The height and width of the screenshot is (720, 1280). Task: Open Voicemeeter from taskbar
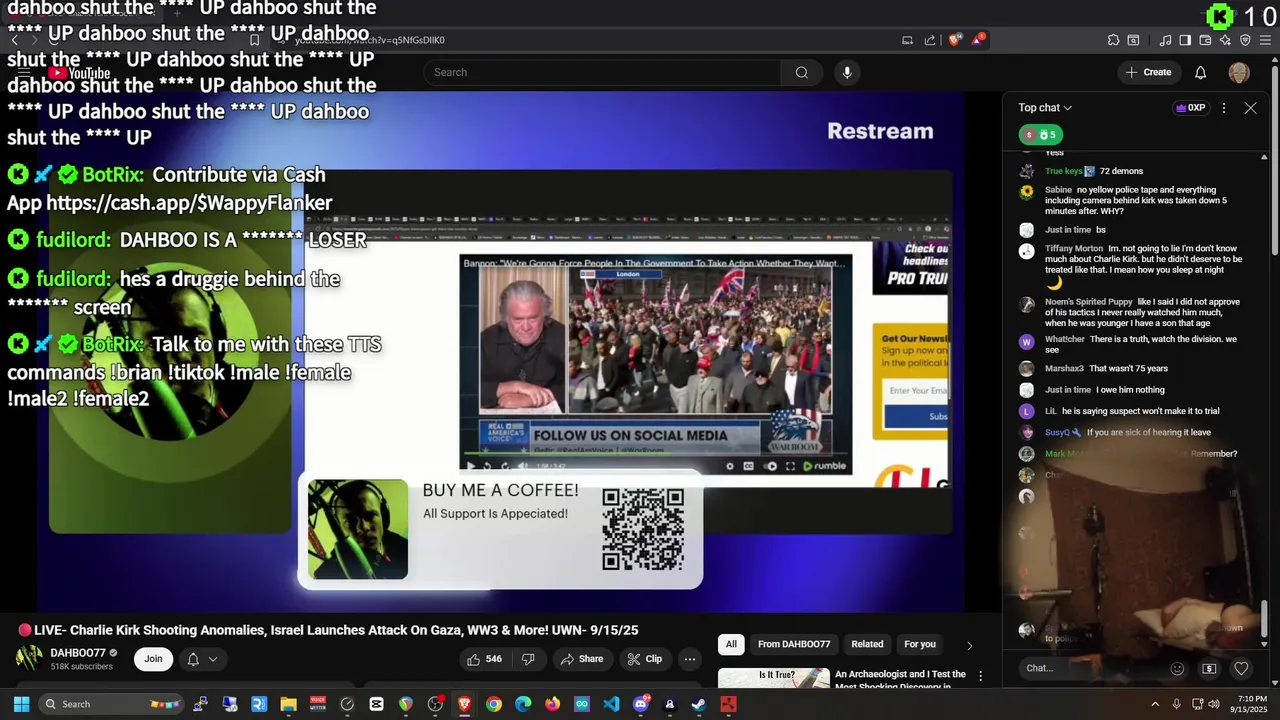(x=318, y=704)
